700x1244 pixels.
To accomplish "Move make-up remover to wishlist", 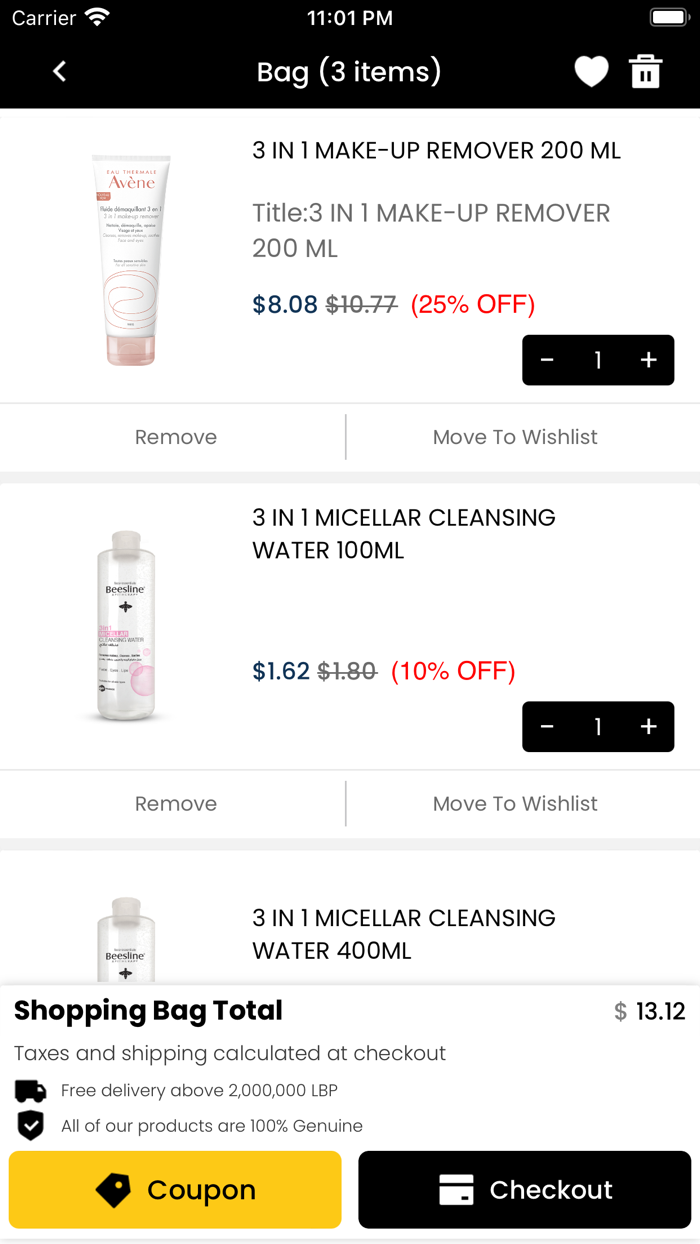I will tap(515, 437).
